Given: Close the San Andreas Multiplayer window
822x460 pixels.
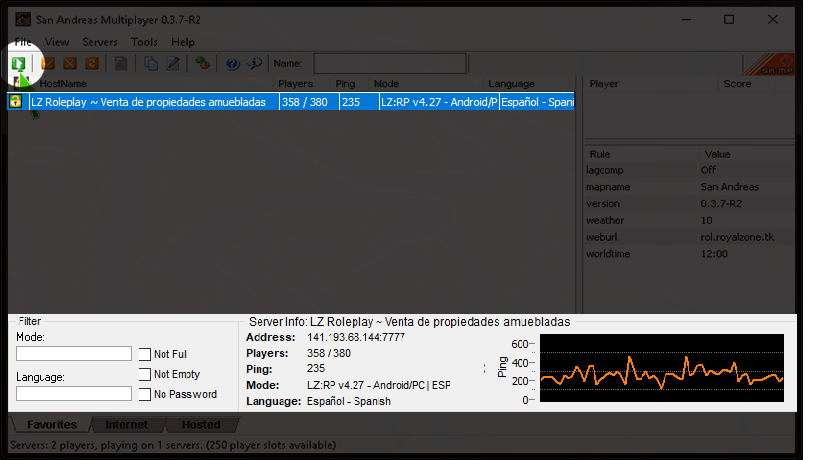Looking at the screenshot, I should (x=773, y=20).
